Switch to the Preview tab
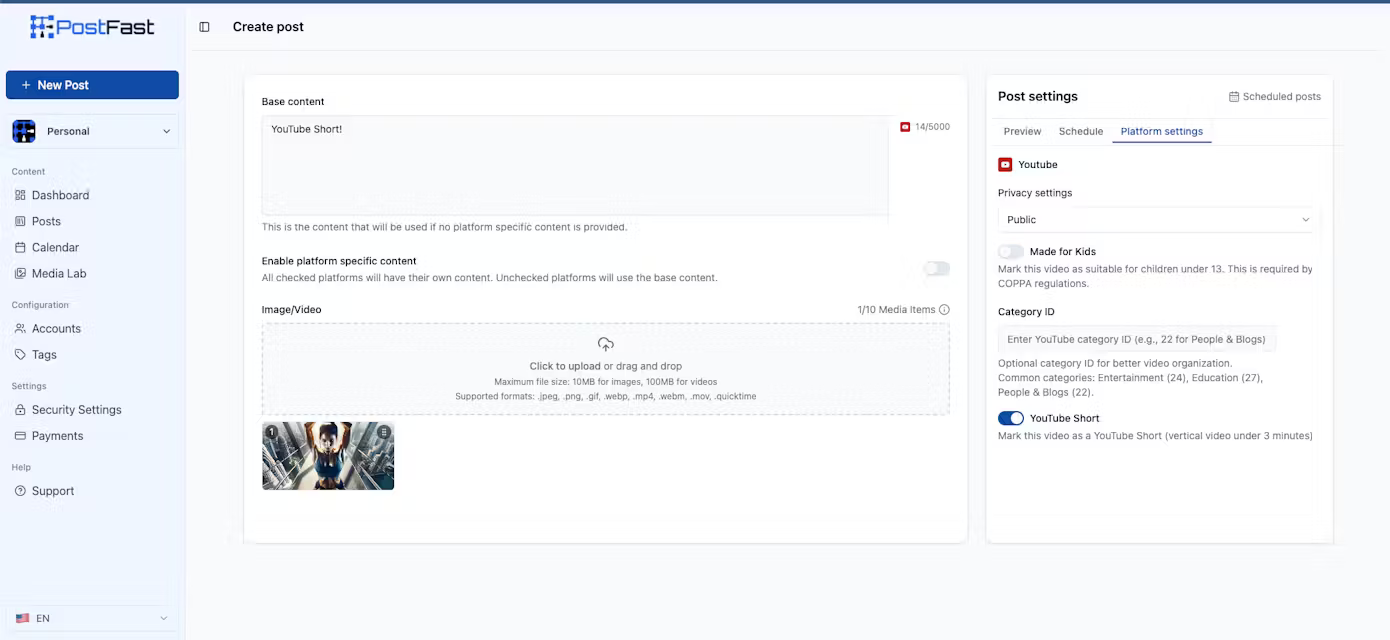1390x640 pixels. pyautogui.click(x=1022, y=131)
